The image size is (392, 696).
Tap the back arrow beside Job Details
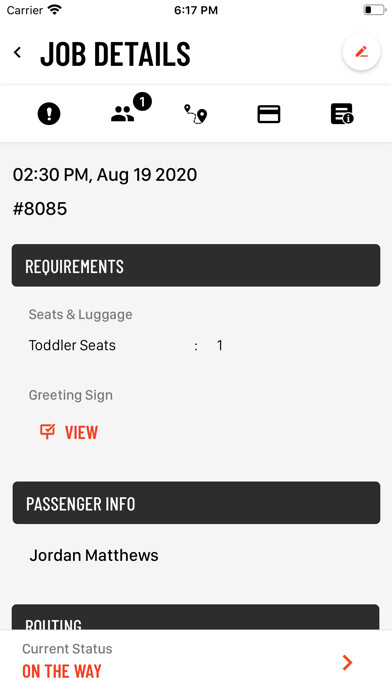pos(17,52)
